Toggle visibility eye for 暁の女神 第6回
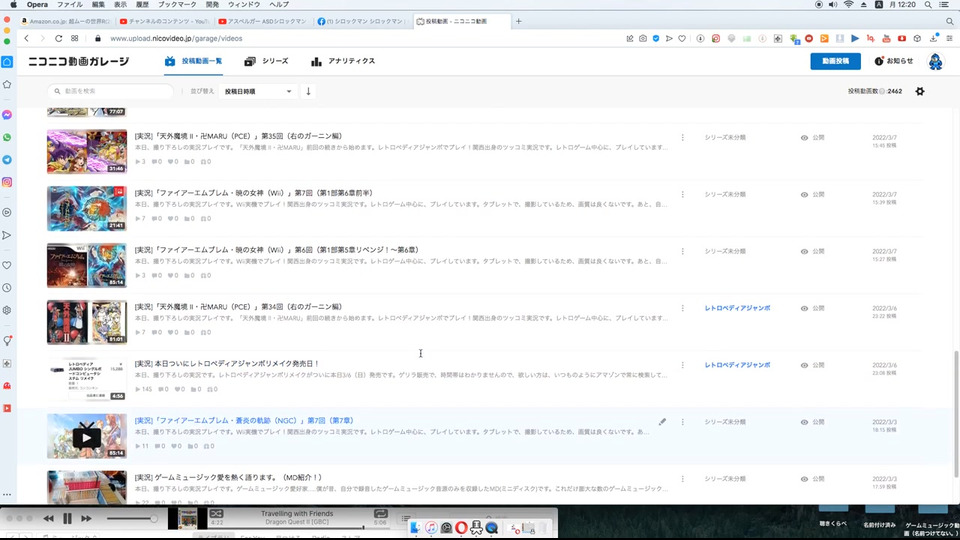The width and height of the screenshot is (960, 540). coord(804,252)
